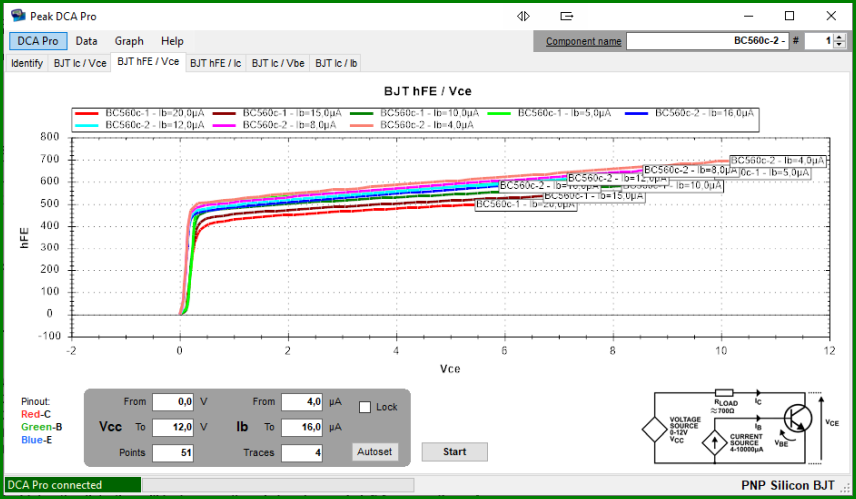Image resolution: width=856 pixels, height=499 pixels.
Task: Click the Vcc From voltage field
Action: (x=173, y=402)
